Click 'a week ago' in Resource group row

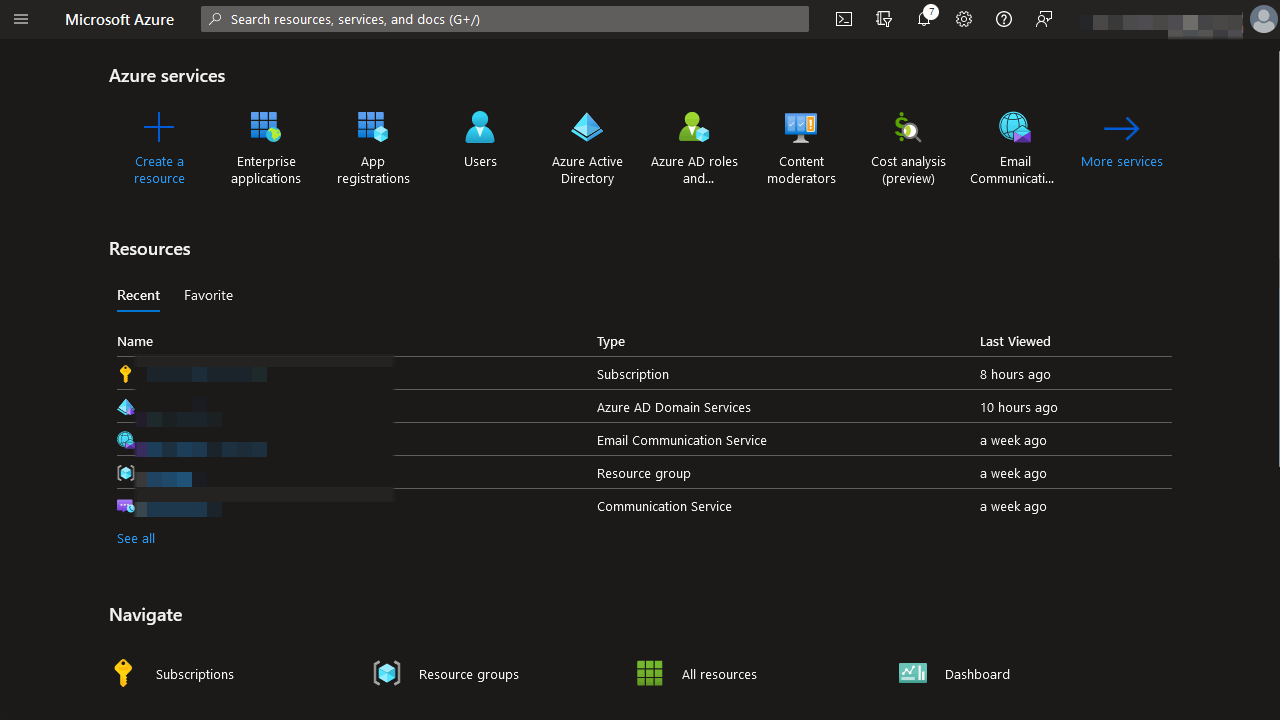click(1013, 473)
